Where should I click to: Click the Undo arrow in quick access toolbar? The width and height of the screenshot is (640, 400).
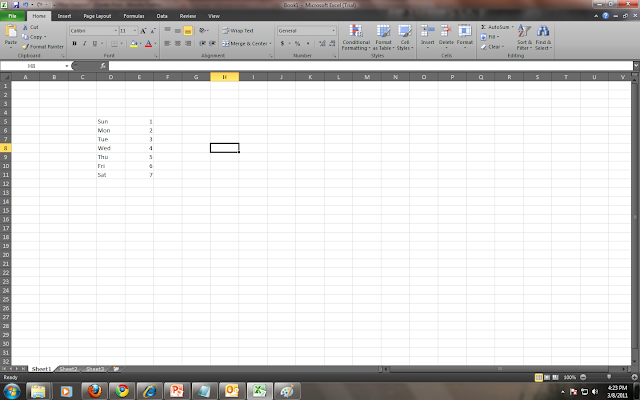(25, 5)
